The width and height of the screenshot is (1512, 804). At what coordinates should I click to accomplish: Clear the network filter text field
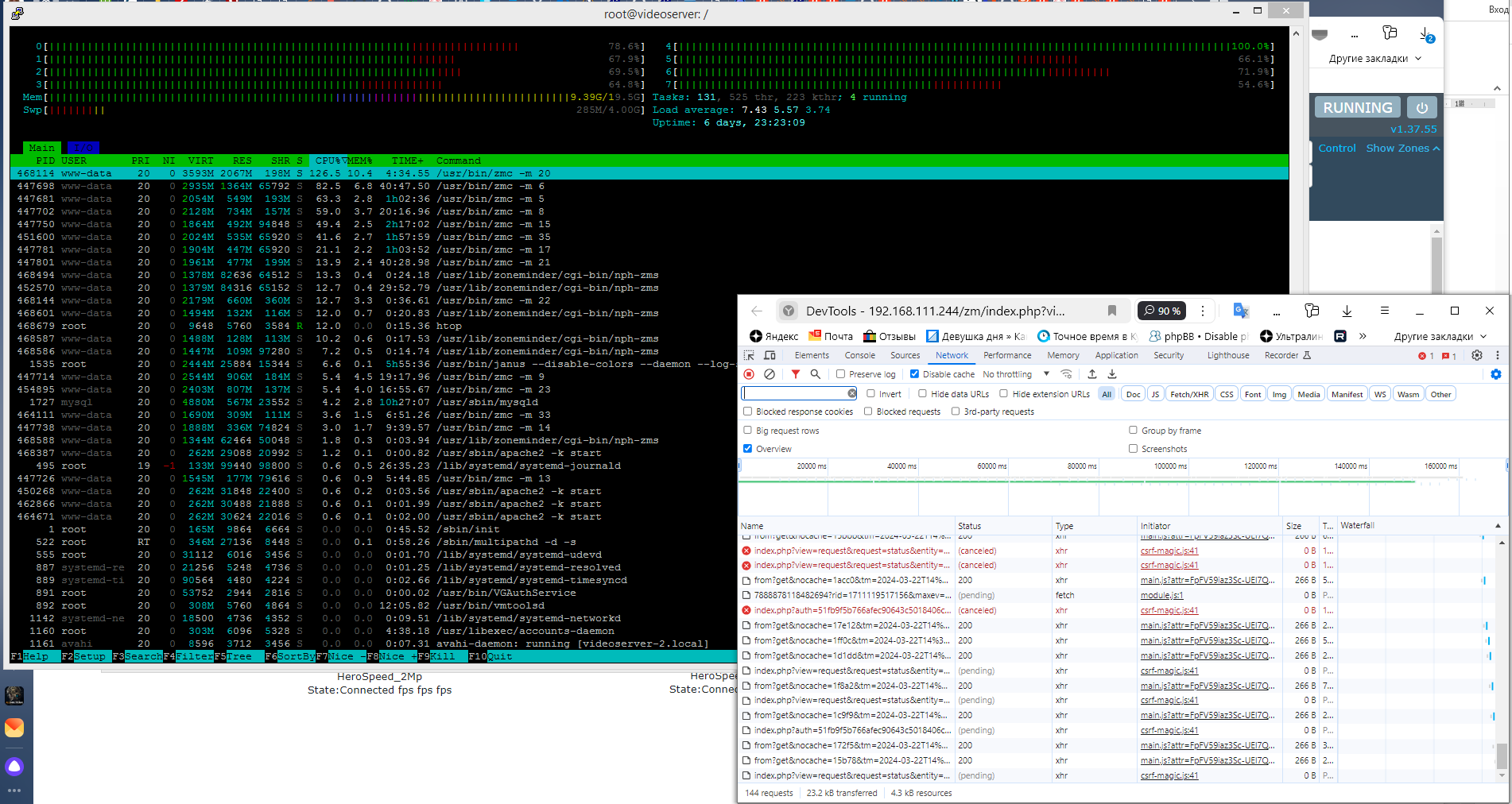pos(852,393)
